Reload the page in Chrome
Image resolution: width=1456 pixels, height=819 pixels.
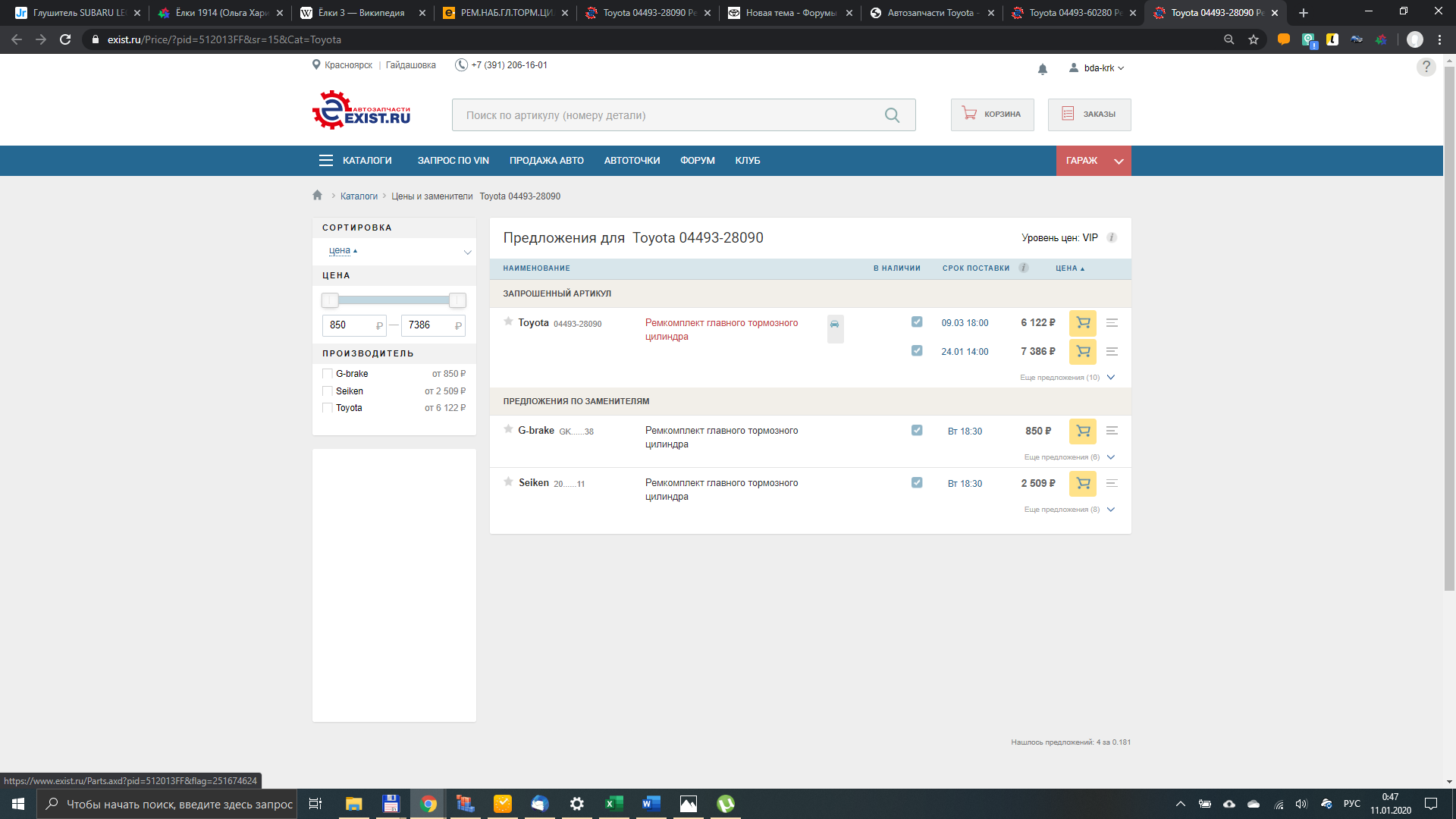[x=65, y=39]
